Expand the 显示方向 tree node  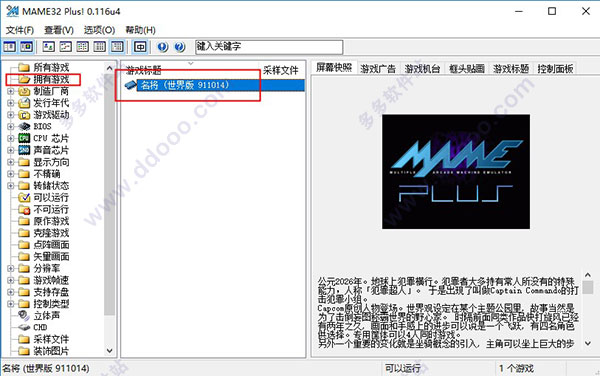[11, 162]
